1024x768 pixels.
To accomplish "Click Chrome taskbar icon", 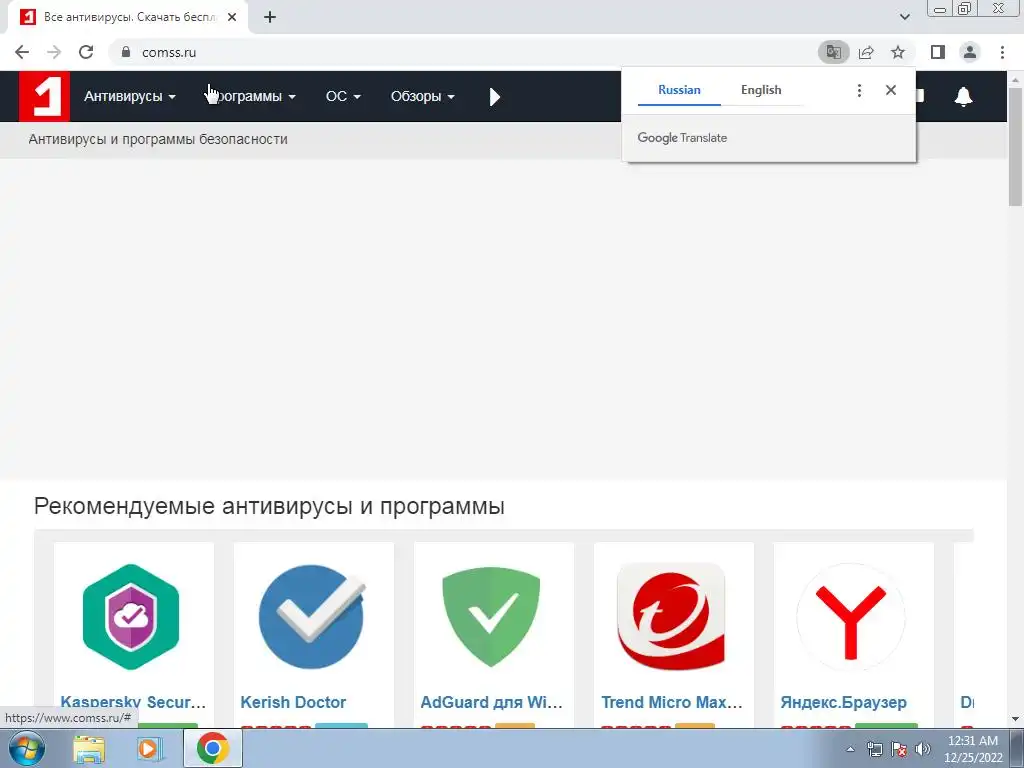I will [x=212, y=748].
